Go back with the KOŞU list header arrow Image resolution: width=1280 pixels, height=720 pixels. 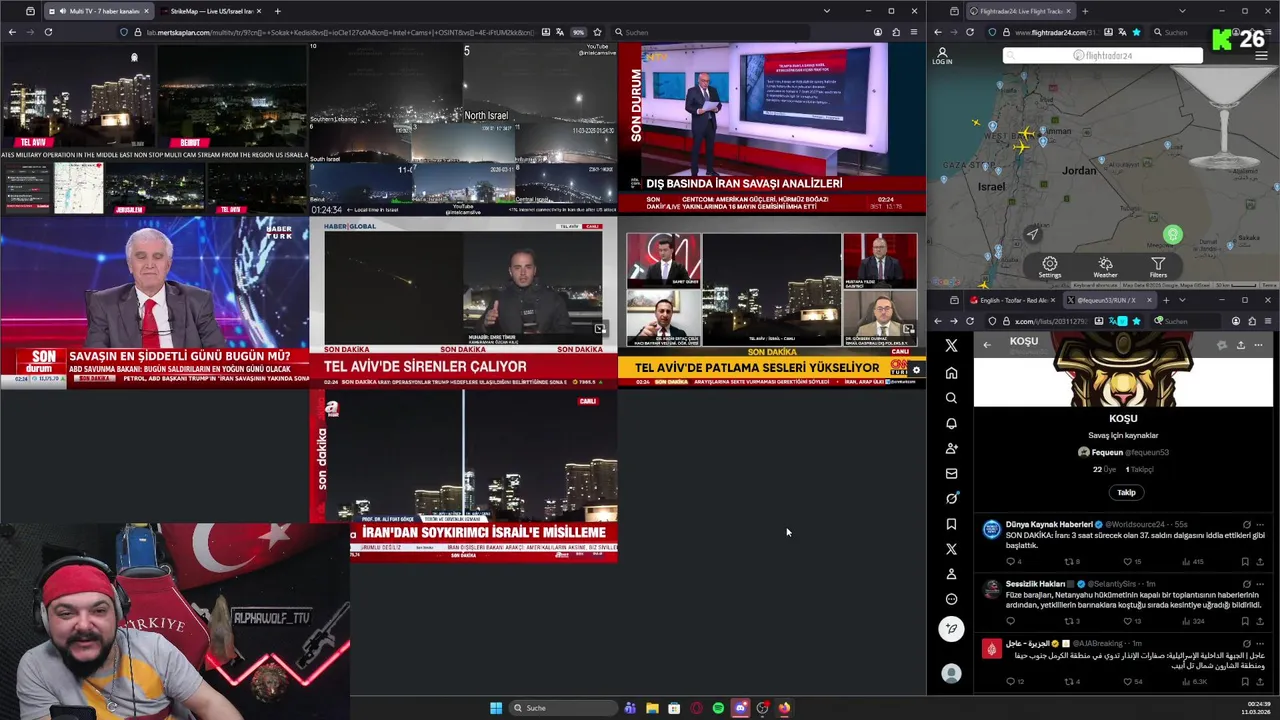[987, 345]
